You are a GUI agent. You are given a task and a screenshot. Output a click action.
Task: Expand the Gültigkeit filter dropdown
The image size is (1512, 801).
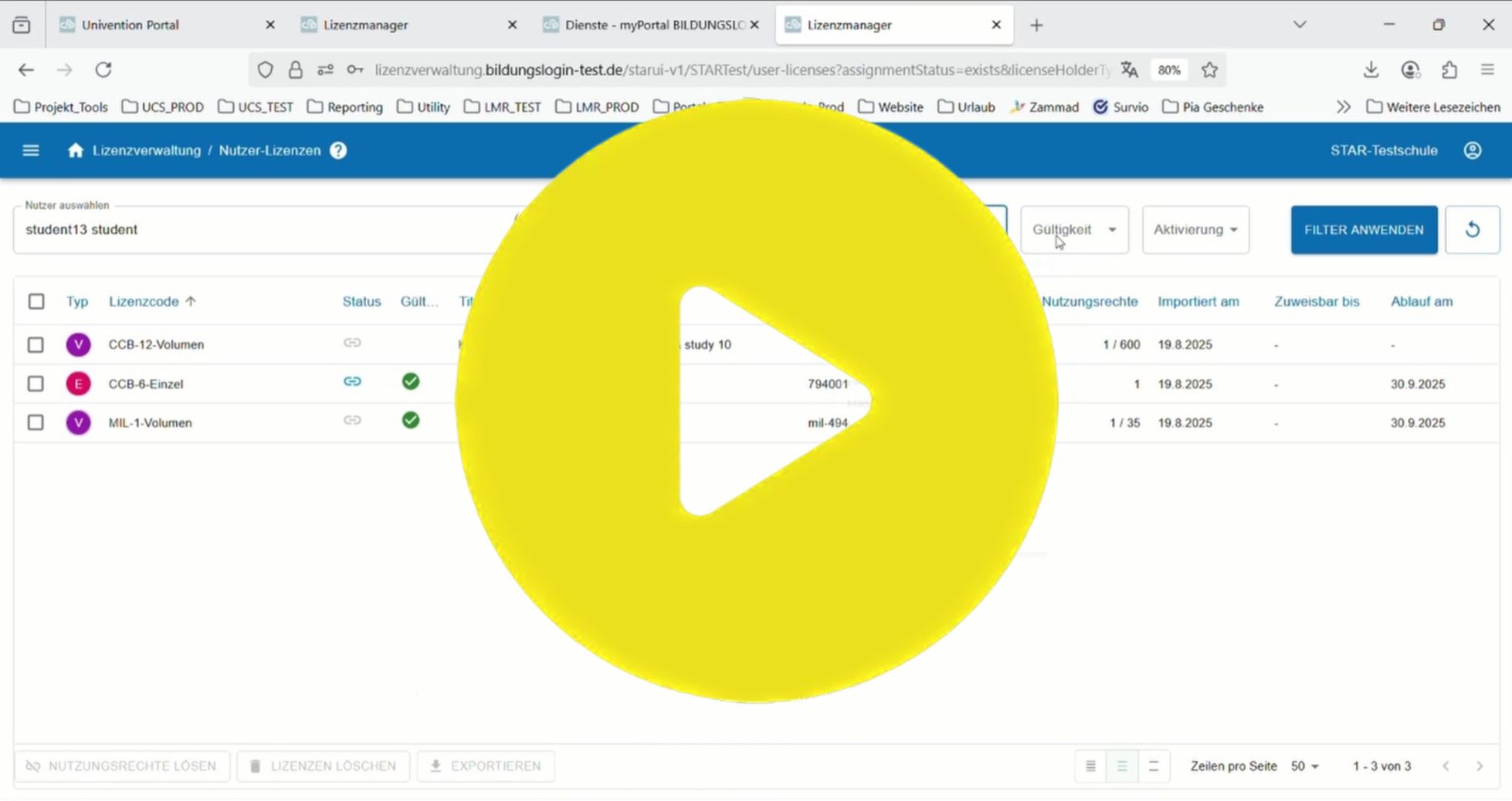[x=1074, y=230]
